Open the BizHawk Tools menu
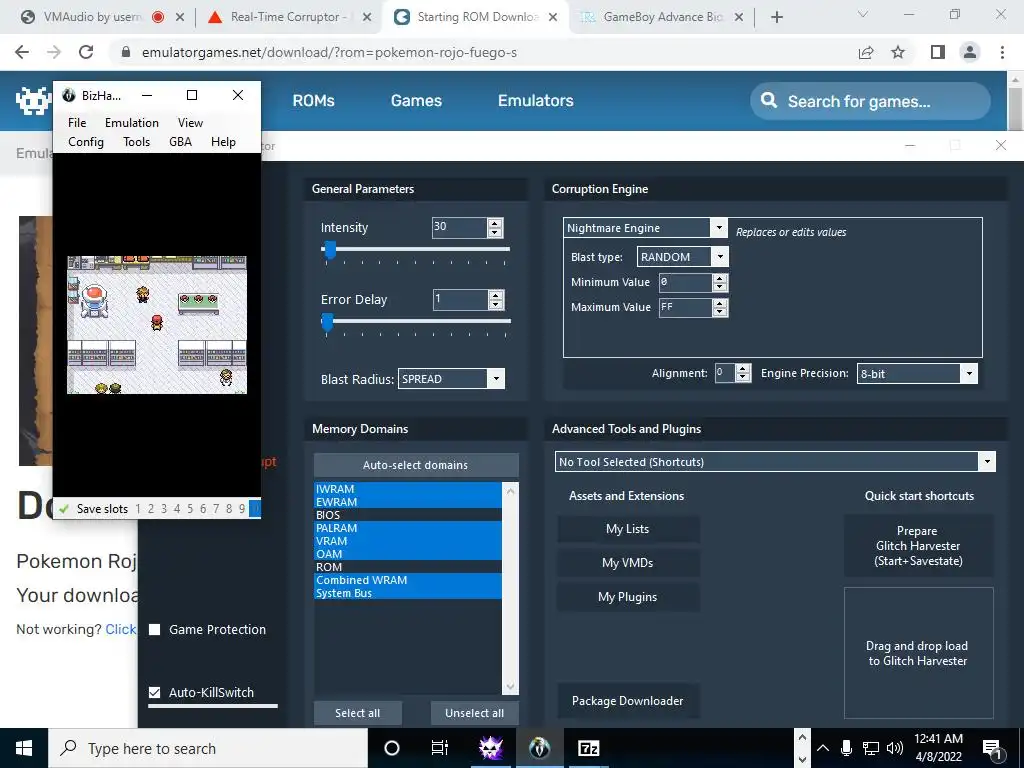Image resolution: width=1024 pixels, height=768 pixels. tap(136, 142)
